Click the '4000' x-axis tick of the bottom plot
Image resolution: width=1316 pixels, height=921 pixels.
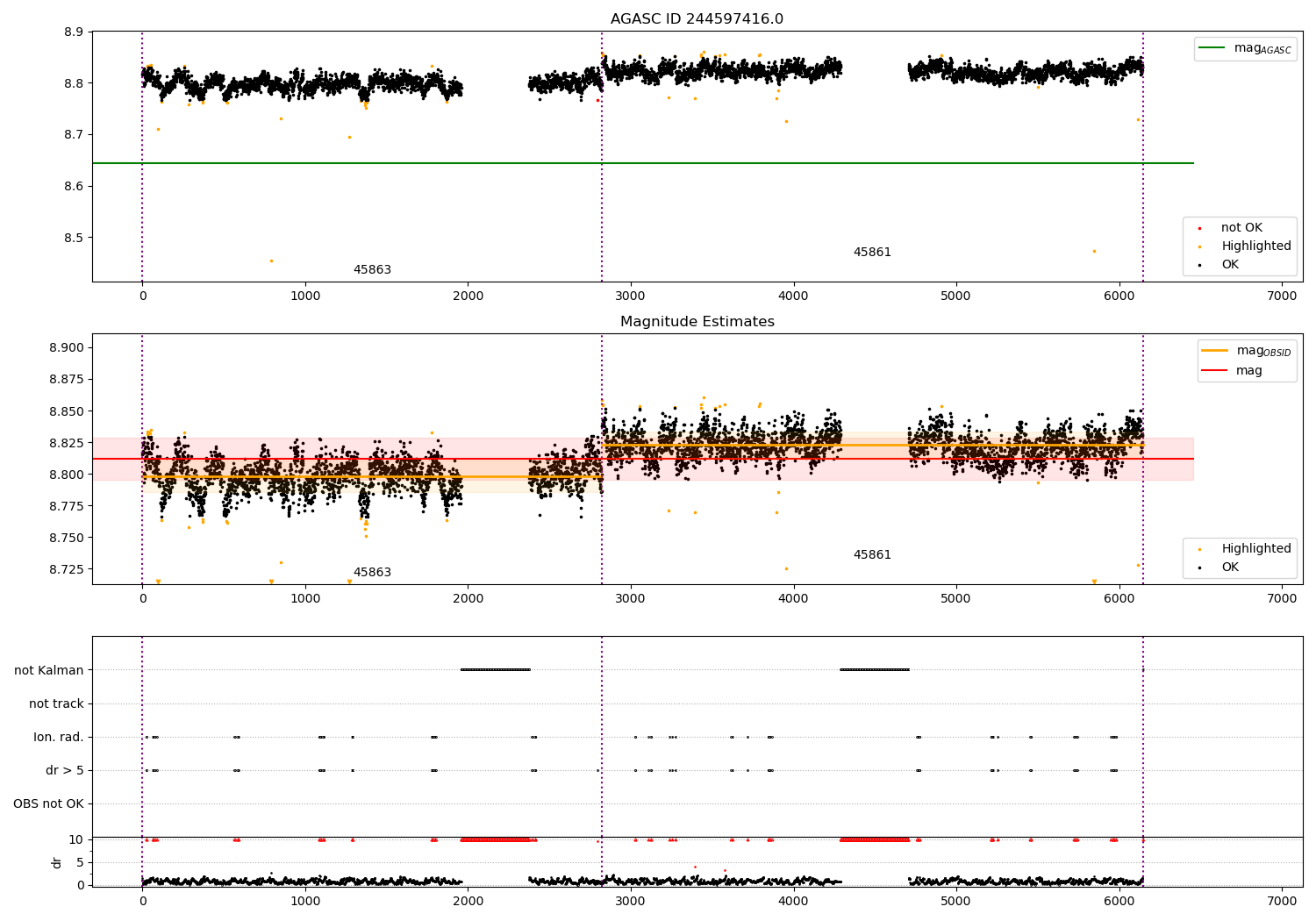pyautogui.click(x=793, y=901)
